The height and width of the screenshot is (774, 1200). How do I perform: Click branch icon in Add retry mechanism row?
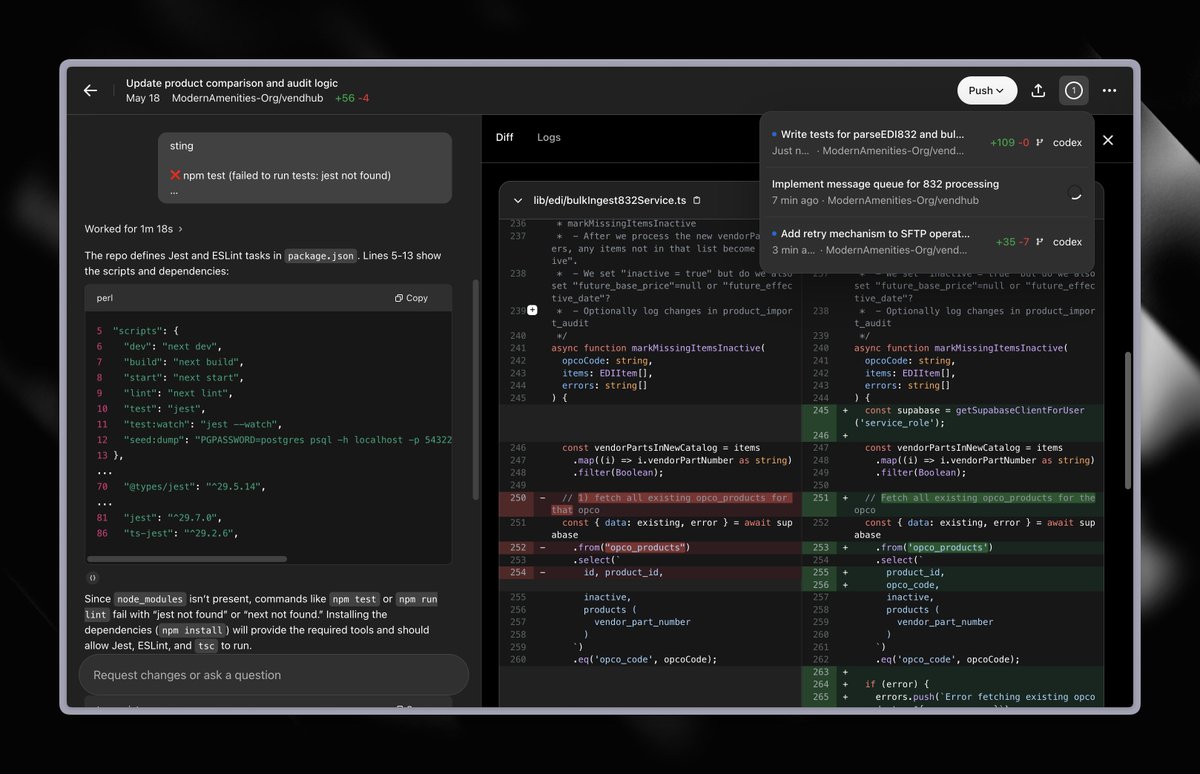click(1039, 242)
